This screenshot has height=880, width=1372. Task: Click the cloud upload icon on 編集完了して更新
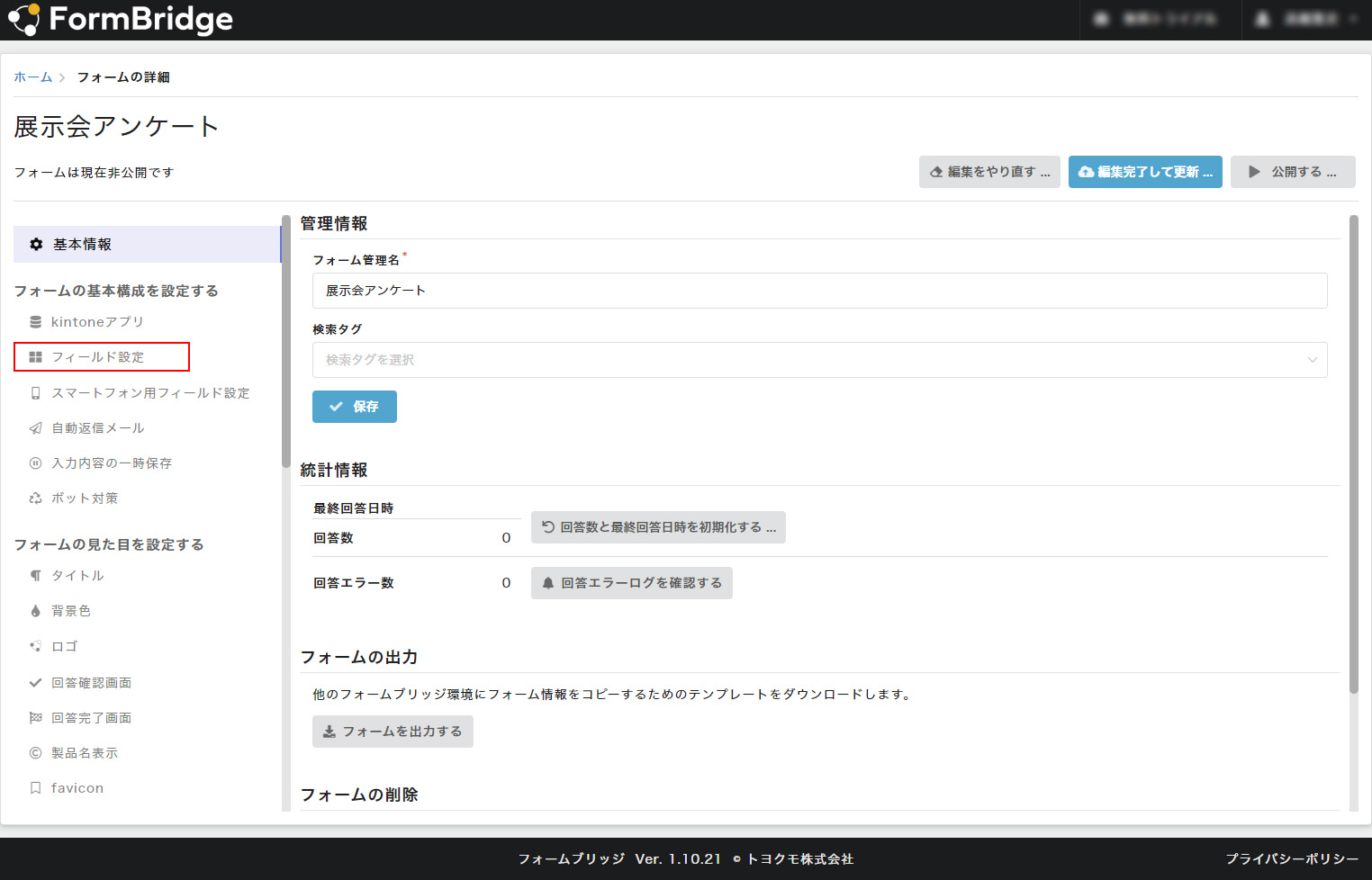point(1087,172)
